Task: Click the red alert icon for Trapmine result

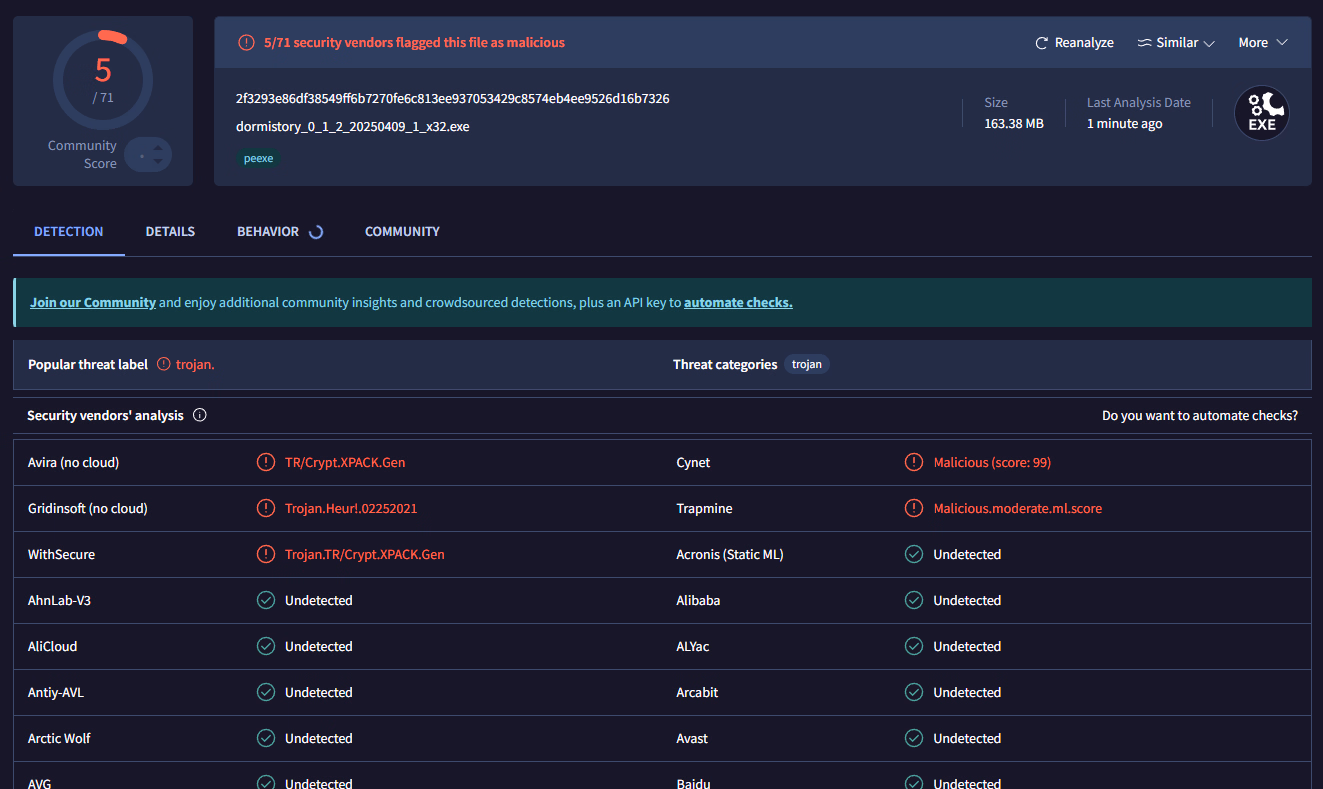Action: coord(914,509)
